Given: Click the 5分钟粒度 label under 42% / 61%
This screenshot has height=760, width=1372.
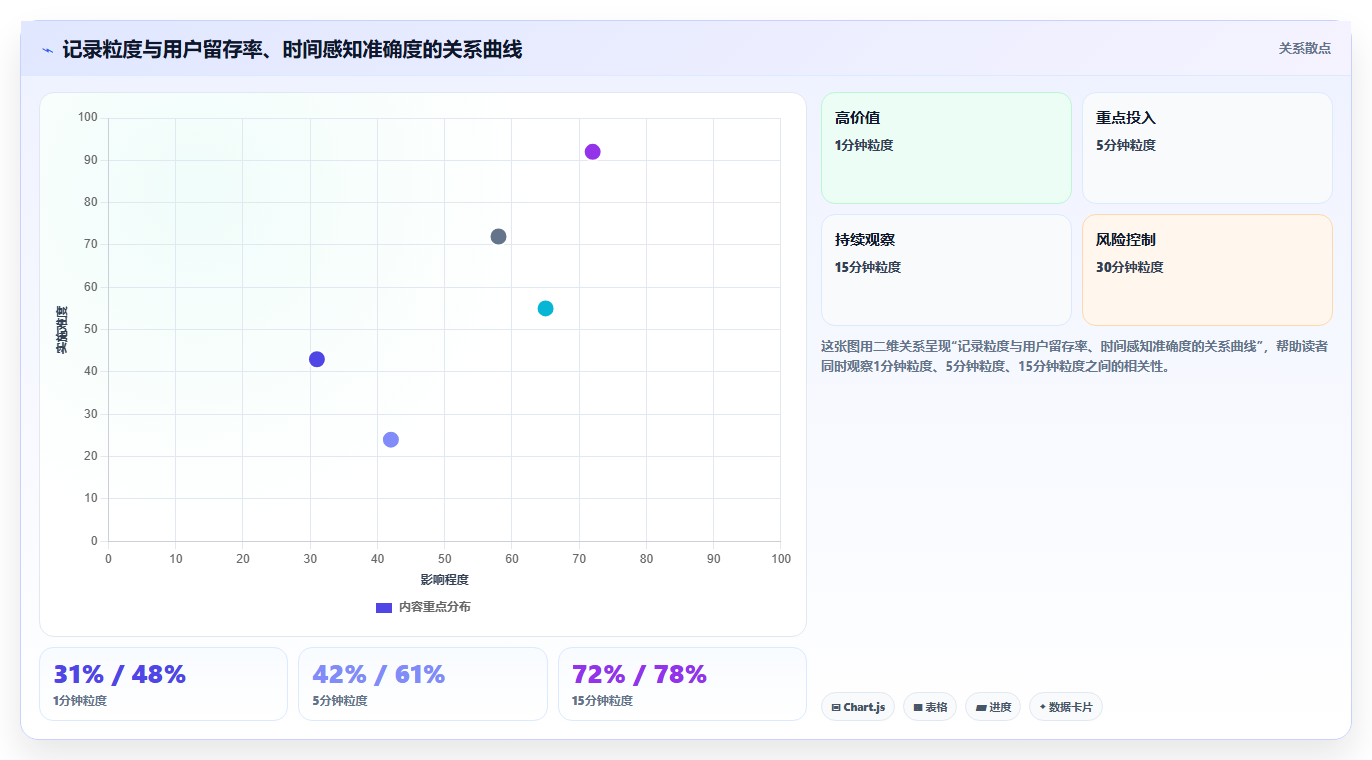Looking at the screenshot, I should (340, 701).
